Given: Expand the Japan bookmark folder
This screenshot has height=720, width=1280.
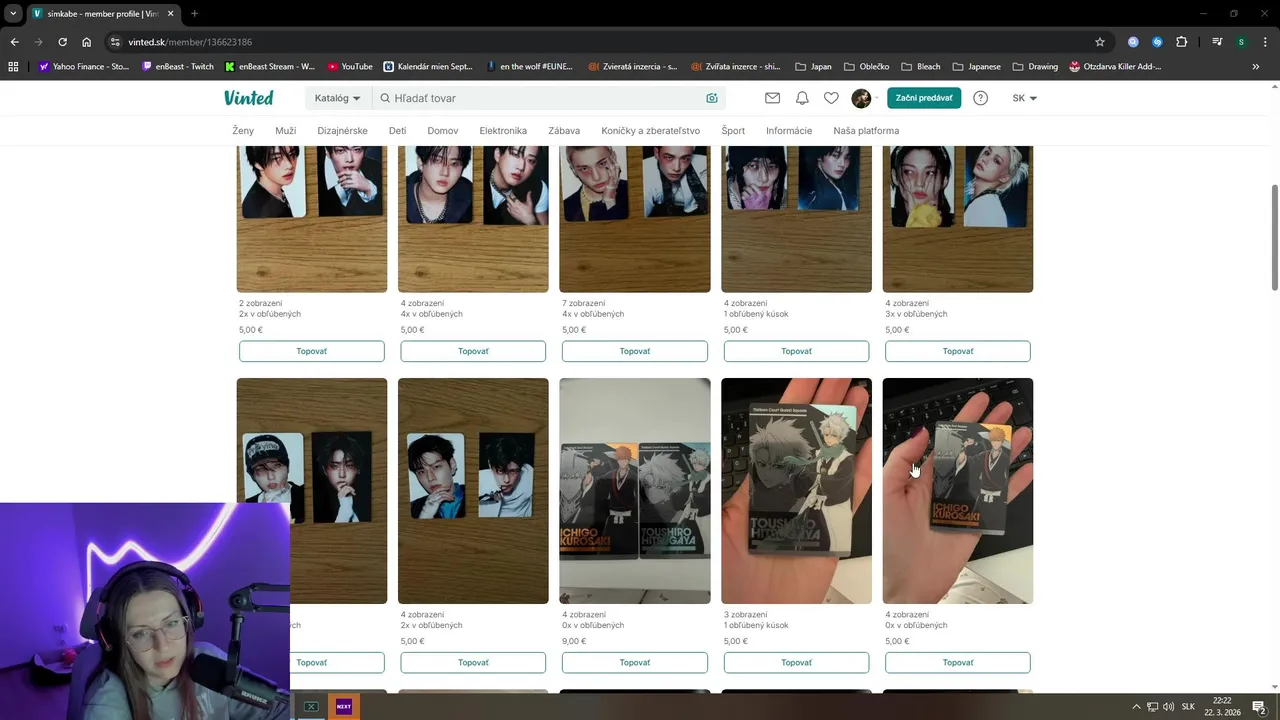Looking at the screenshot, I should 813,67.
